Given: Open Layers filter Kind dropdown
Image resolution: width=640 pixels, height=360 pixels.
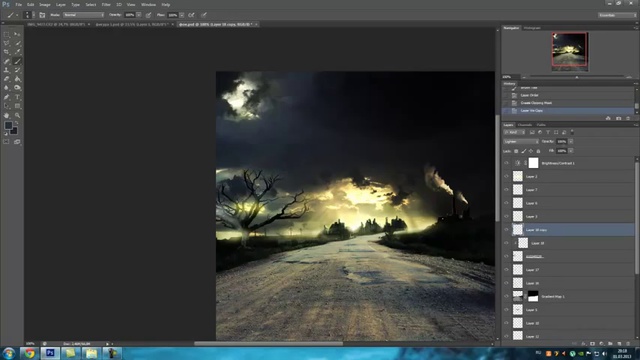Looking at the screenshot, I should pyautogui.click(x=514, y=132).
